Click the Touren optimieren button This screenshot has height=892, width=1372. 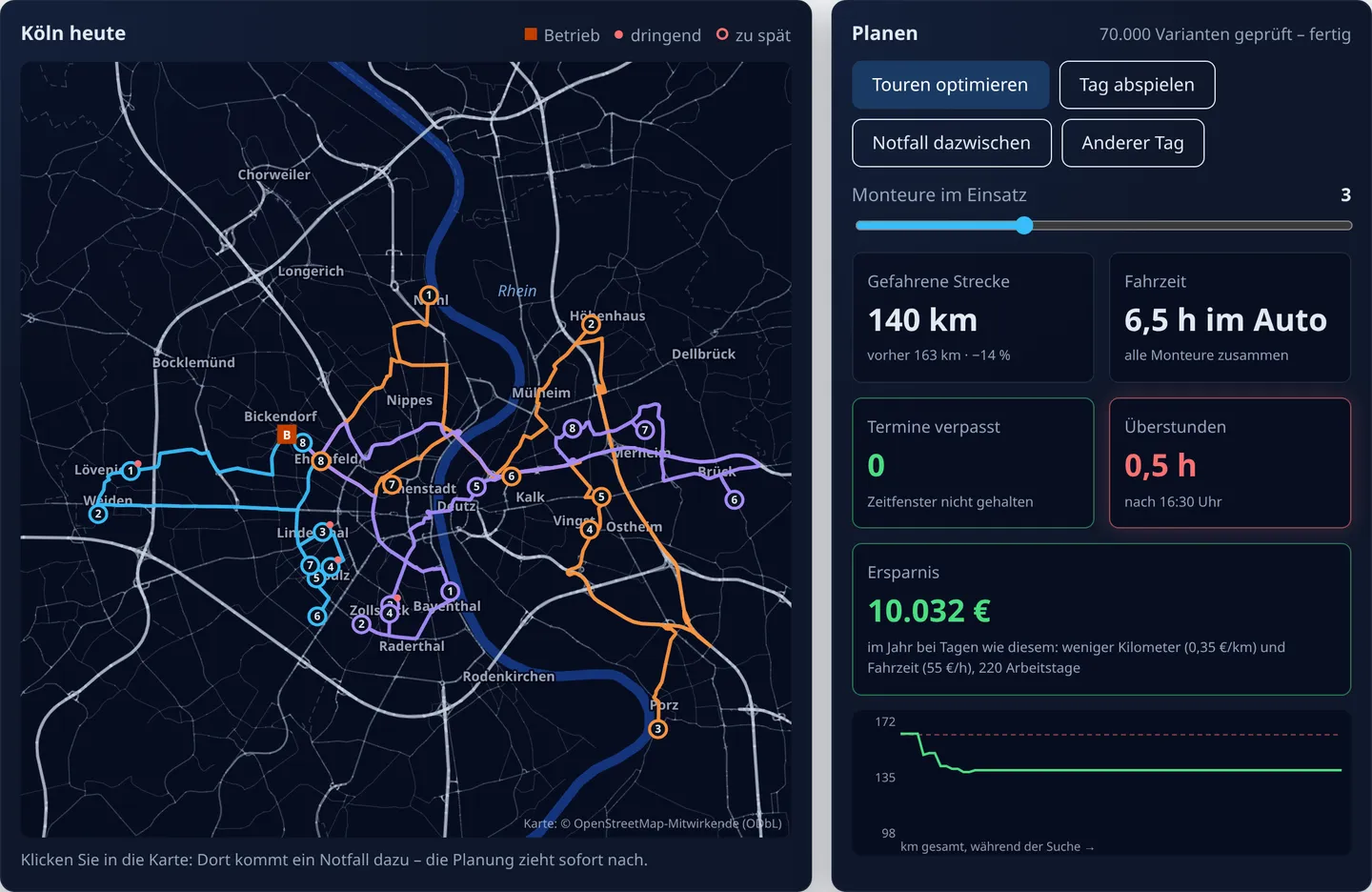(x=950, y=85)
